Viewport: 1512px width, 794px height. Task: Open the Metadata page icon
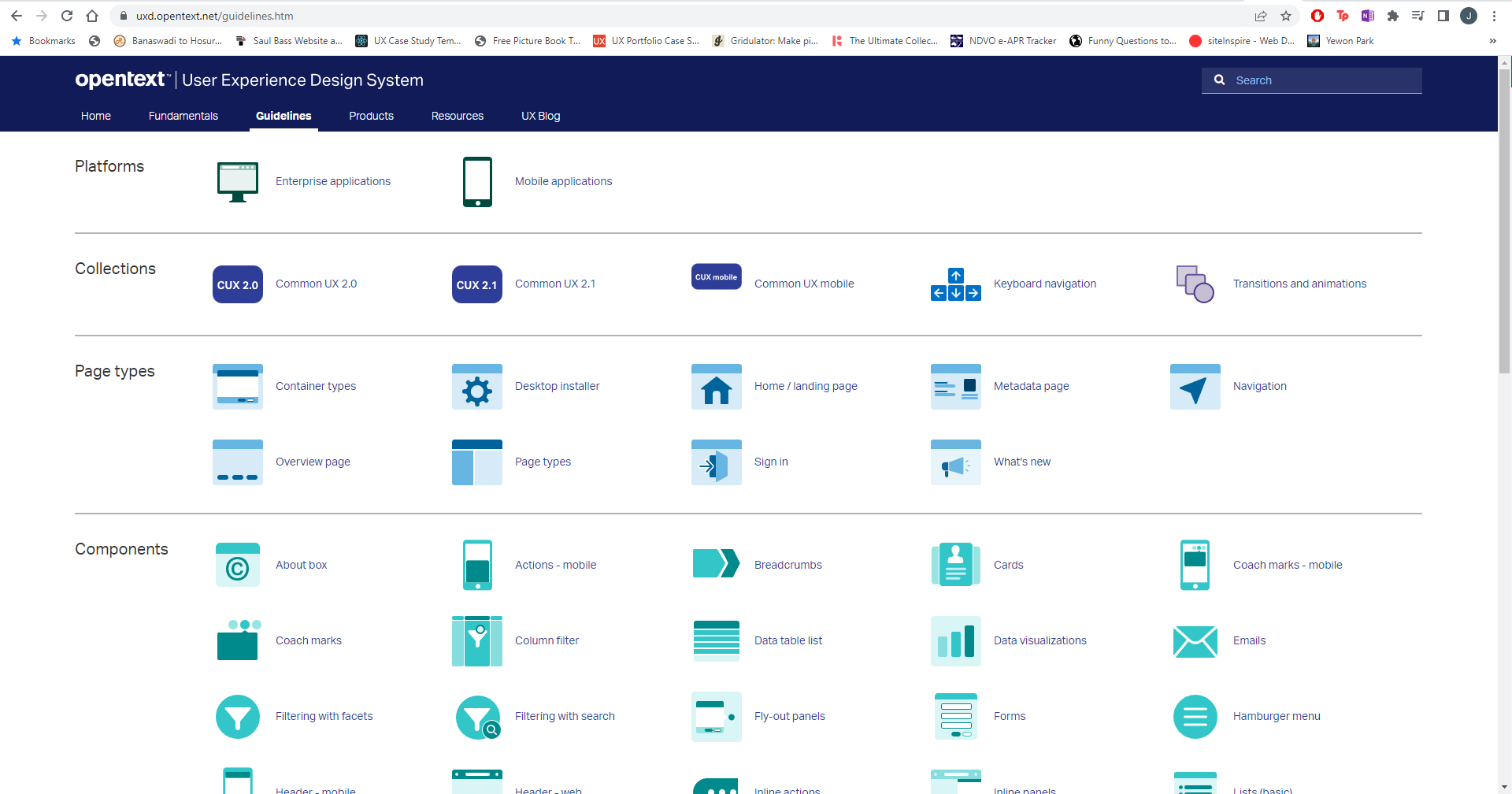click(956, 387)
